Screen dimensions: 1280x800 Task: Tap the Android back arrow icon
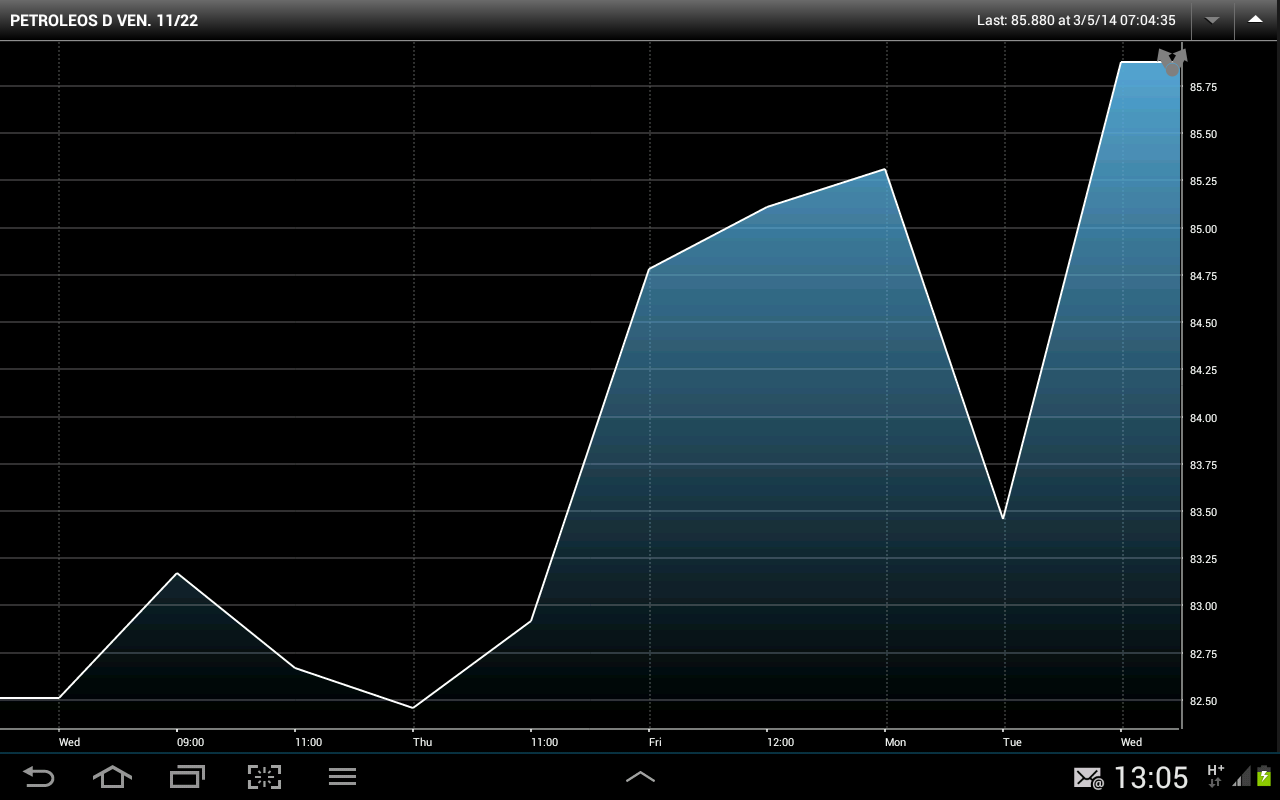[39, 776]
